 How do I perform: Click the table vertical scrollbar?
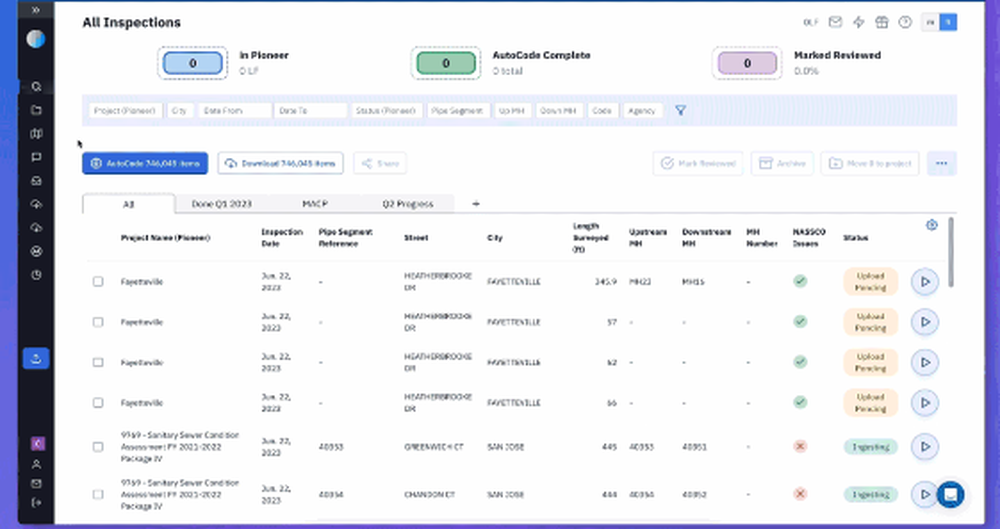tap(952, 252)
